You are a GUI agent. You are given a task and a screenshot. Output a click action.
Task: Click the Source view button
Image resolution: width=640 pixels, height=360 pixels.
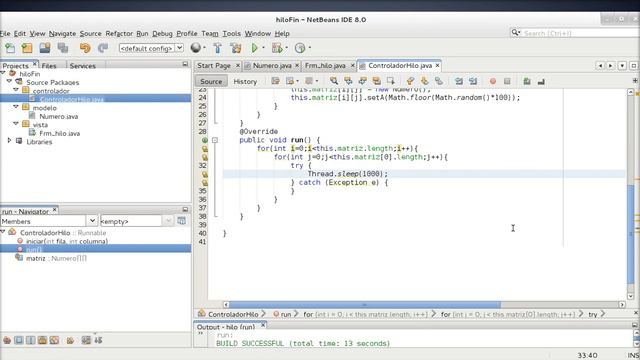coord(211,81)
